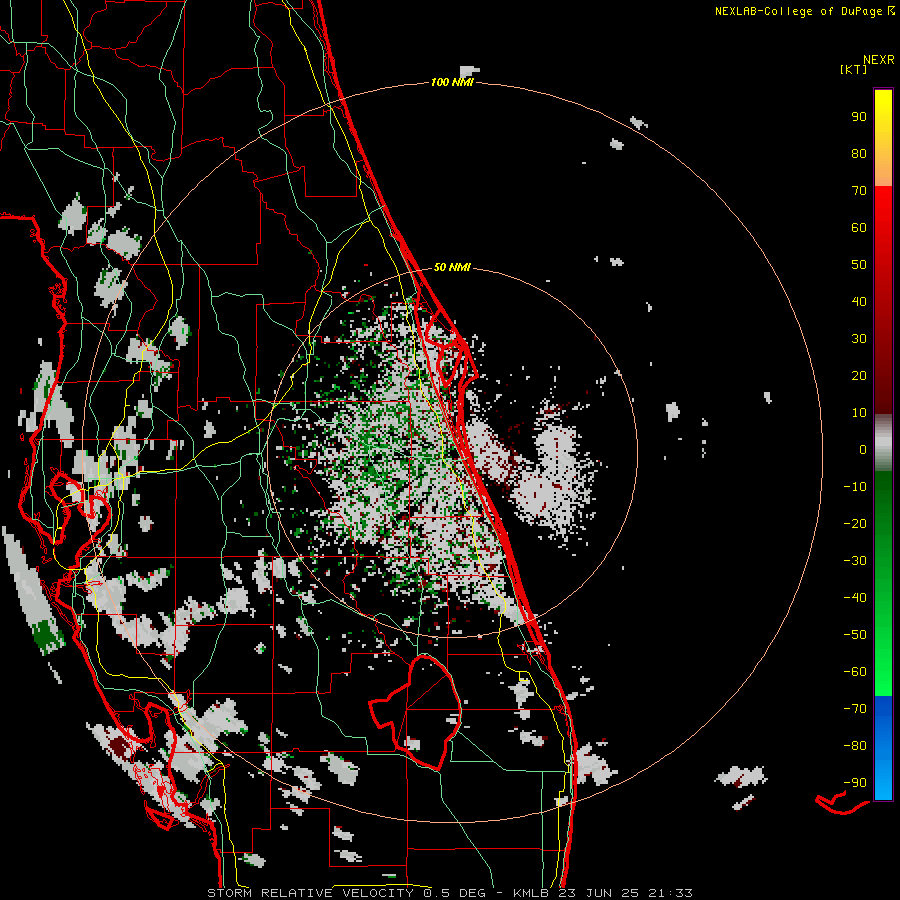Viewport: 900px width, 900px height.
Task: Click the 50 NMI range ring label
Action: 452,267
